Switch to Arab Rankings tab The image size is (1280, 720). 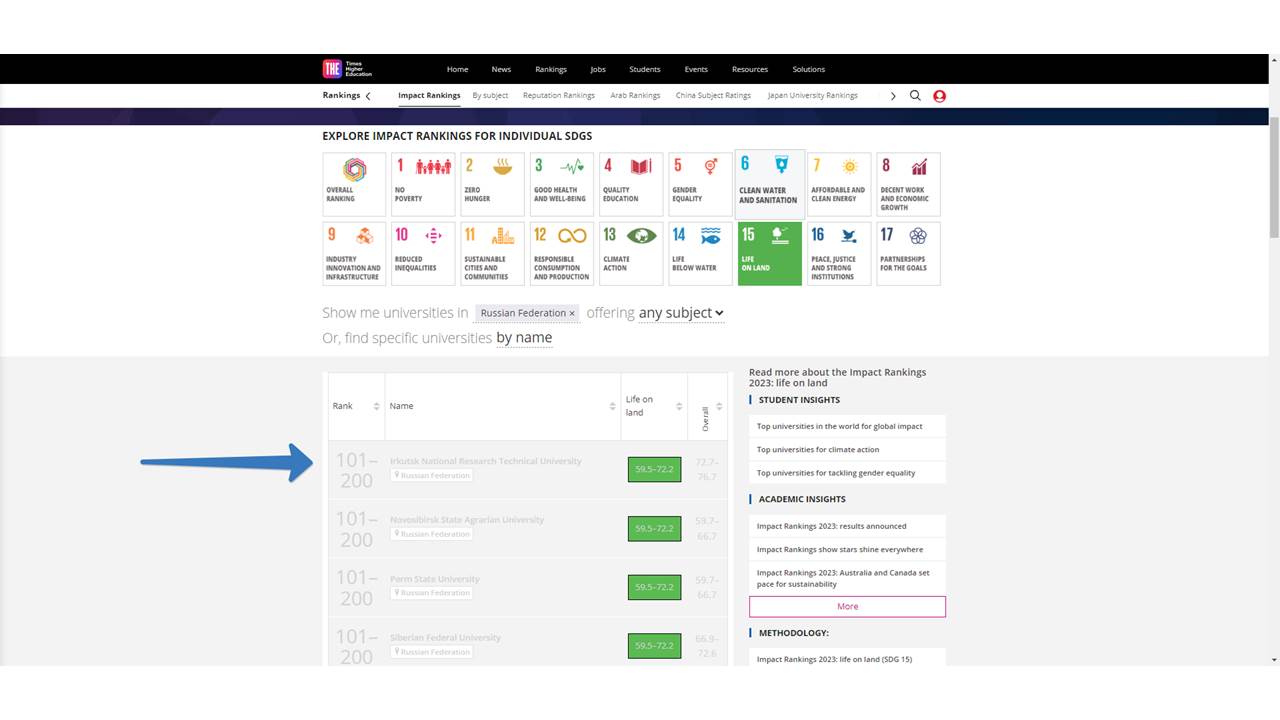point(636,96)
